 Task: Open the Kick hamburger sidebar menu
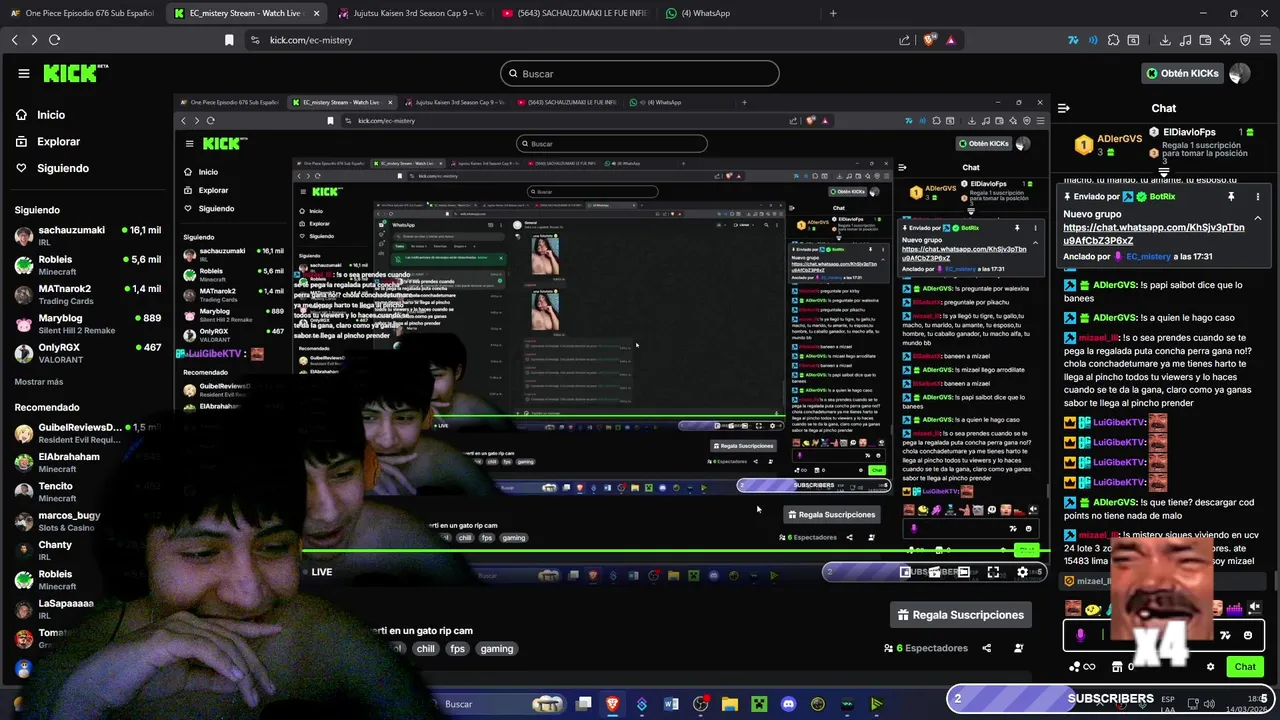(x=23, y=73)
